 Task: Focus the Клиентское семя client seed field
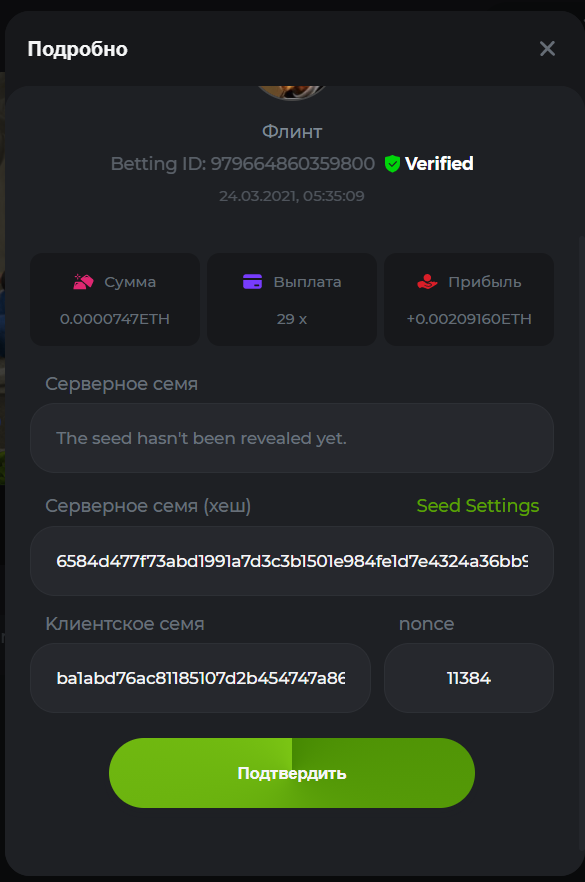click(x=200, y=678)
